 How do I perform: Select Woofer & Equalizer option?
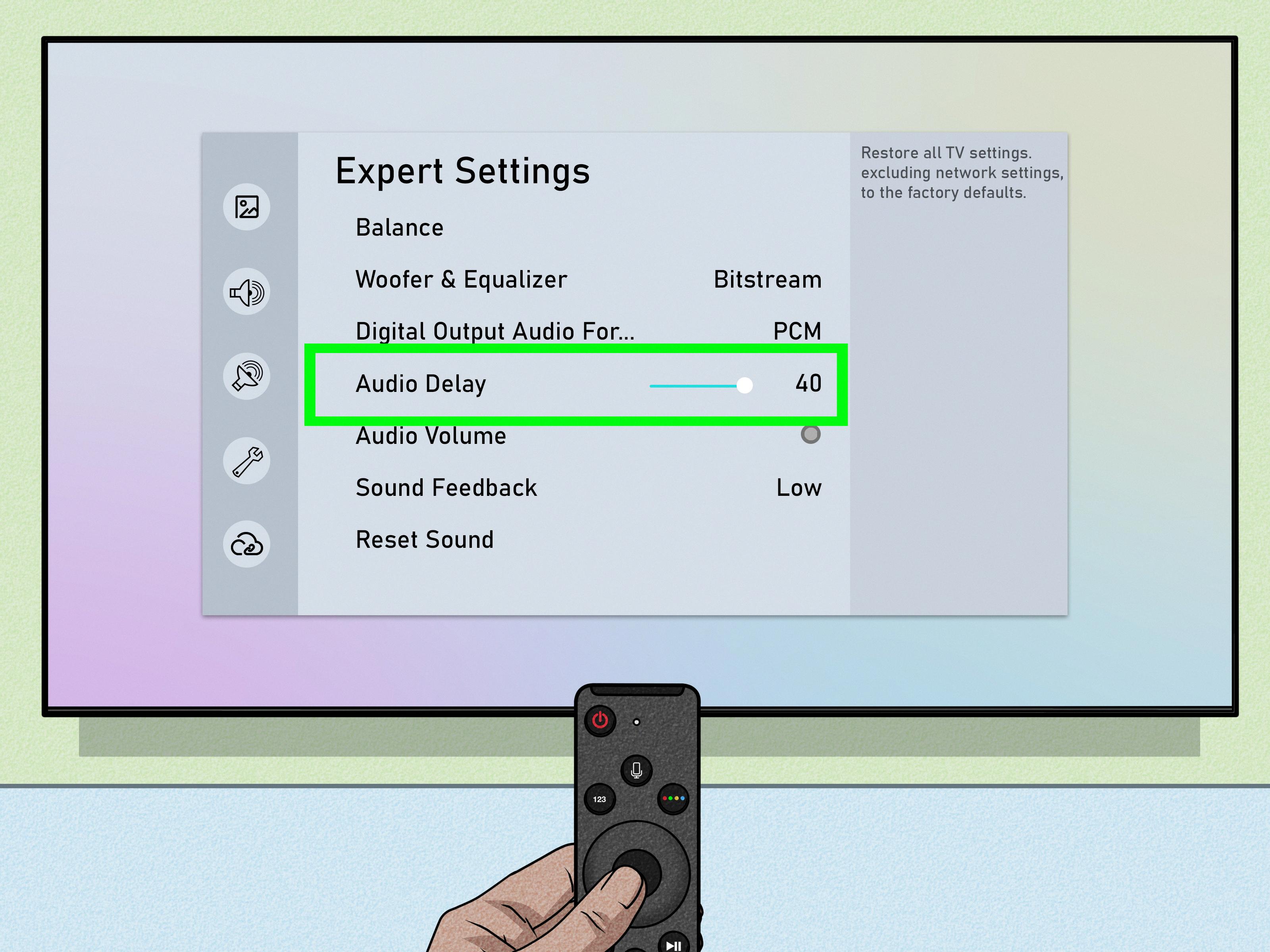coord(461,280)
